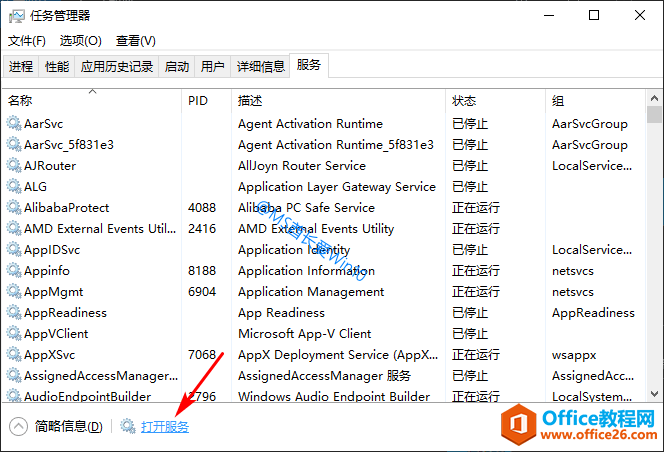Select the AlibabaProtect service name
Image resolution: width=664 pixels, height=452 pixels.
(66, 208)
